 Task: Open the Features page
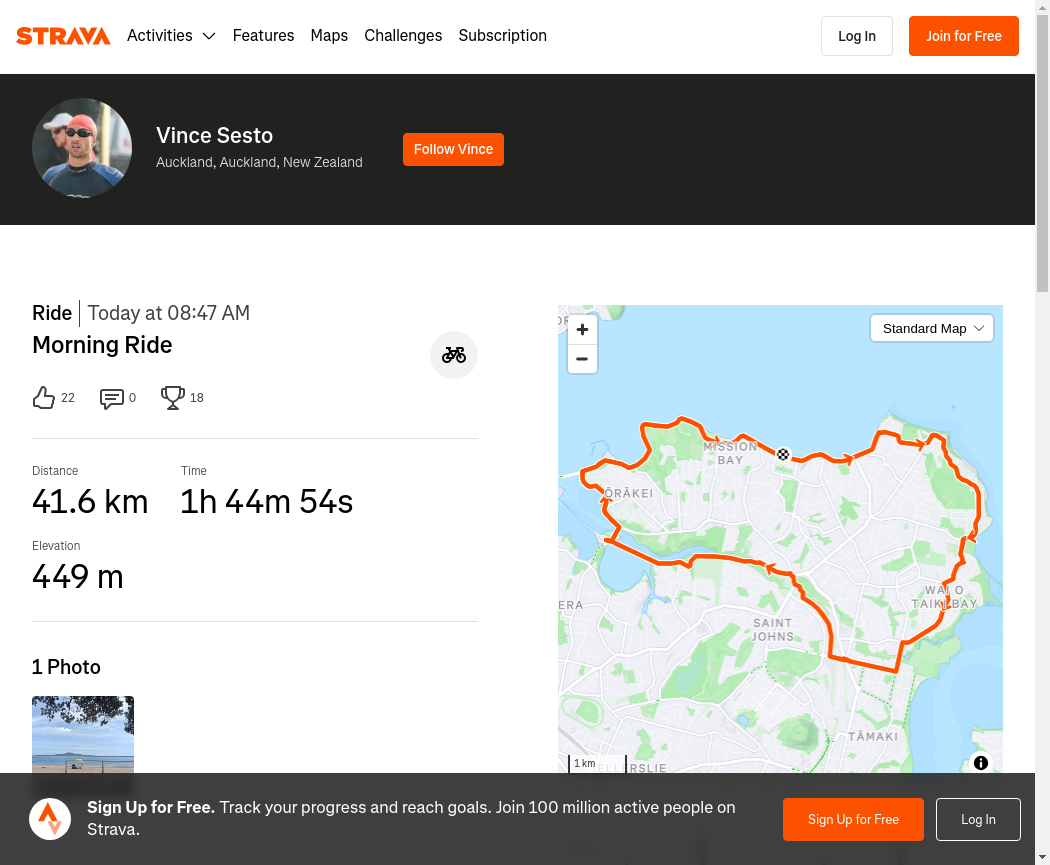click(263, 35)
